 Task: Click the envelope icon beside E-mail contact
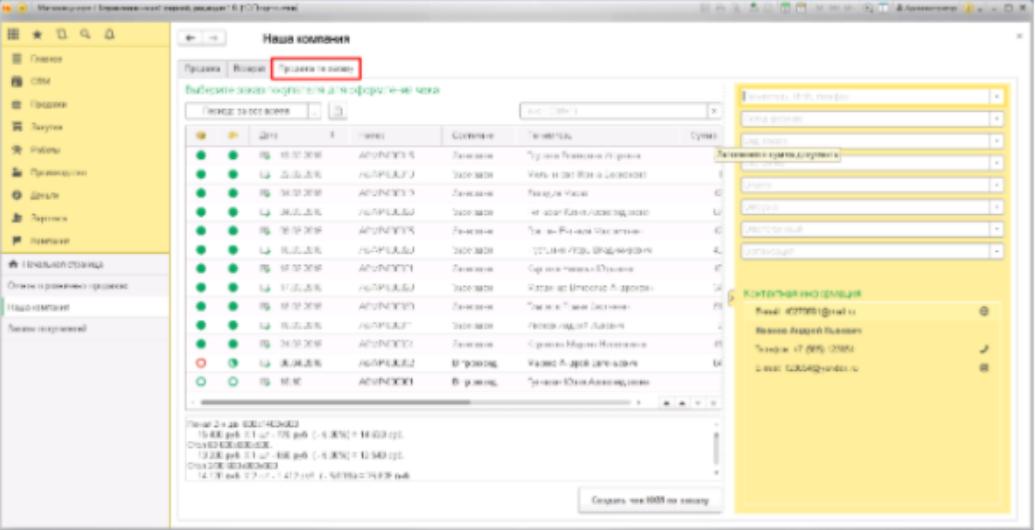984,368
